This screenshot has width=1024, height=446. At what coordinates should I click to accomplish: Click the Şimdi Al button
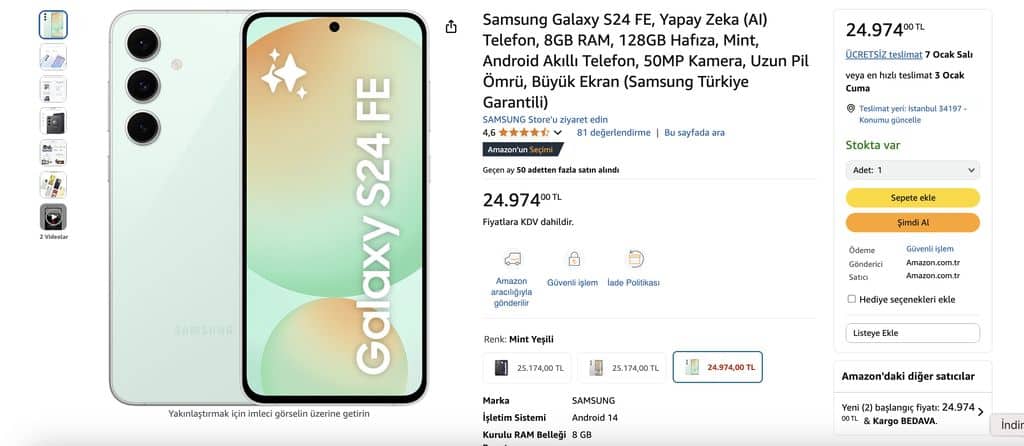(x=912, y=223)
